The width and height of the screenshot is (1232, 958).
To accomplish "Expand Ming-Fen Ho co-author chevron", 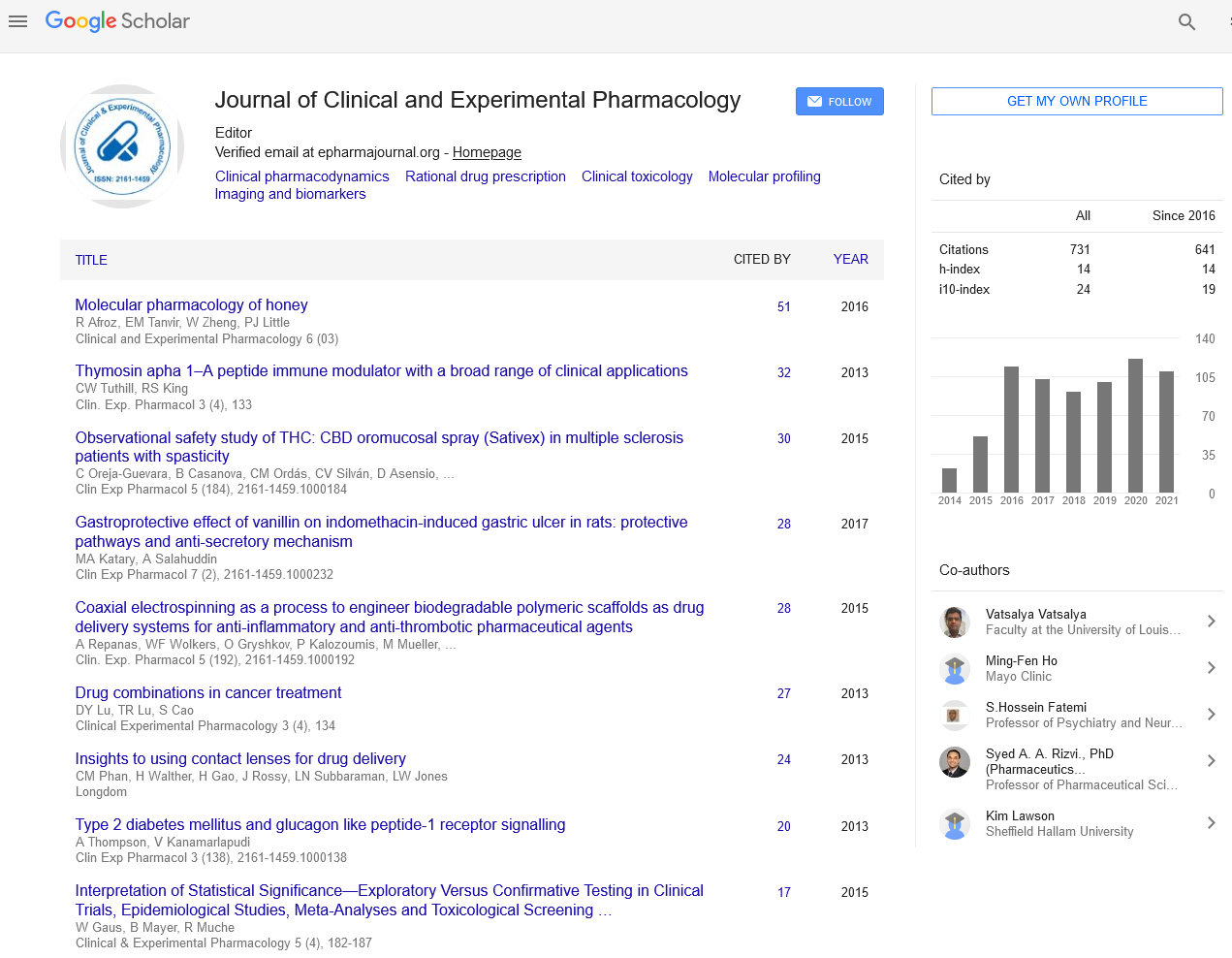I will [x=1211, y=668].
